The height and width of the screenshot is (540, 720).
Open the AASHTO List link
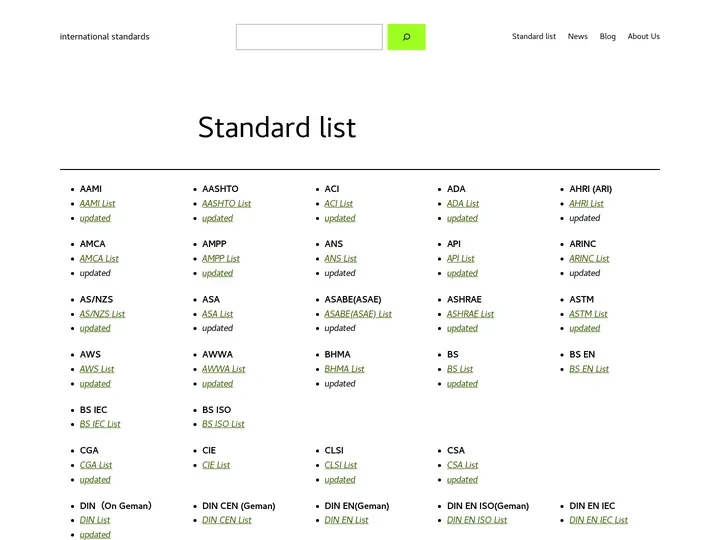pos(226,203)
